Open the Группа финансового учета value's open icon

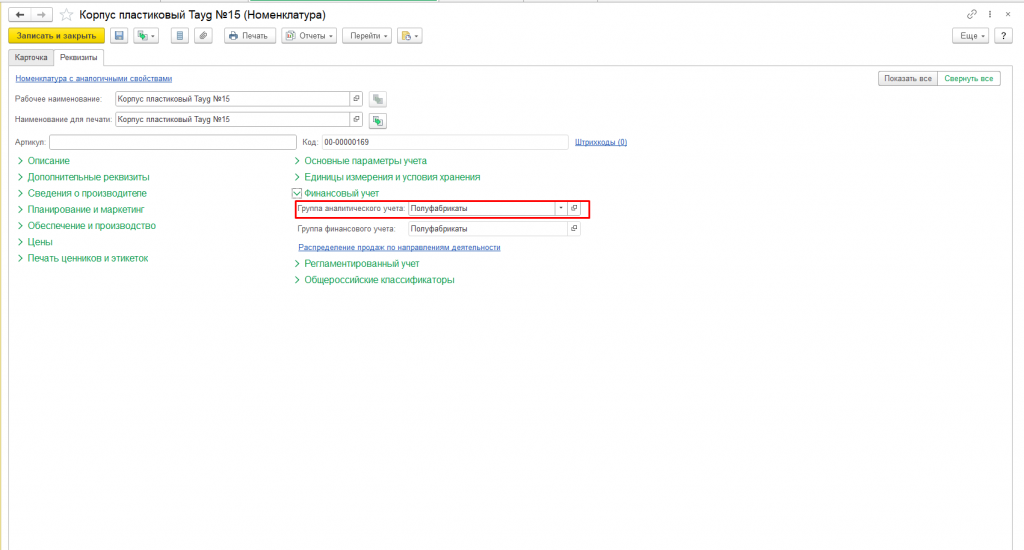click(574, 229)
